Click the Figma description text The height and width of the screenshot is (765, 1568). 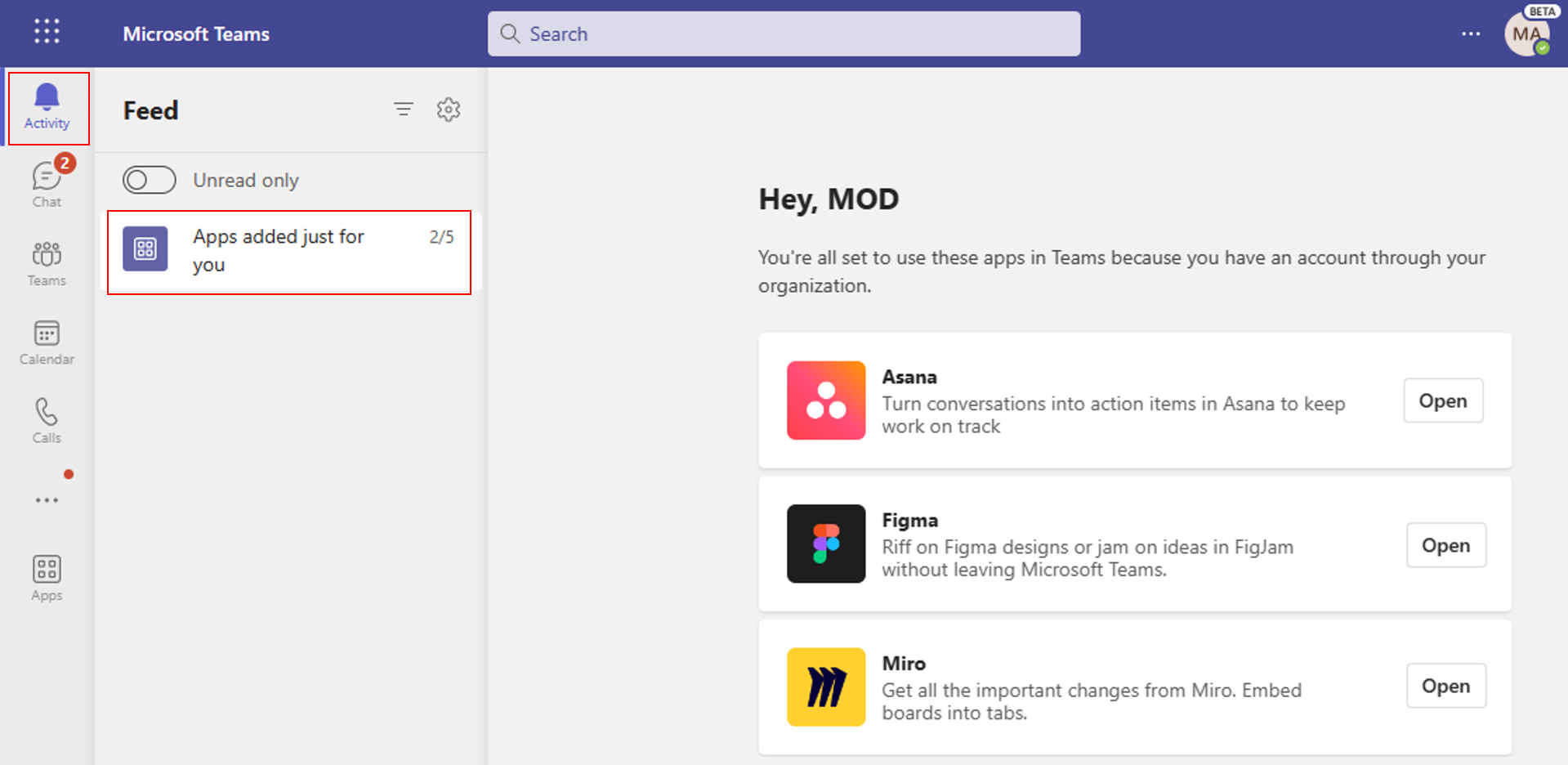click(1088, 558)
